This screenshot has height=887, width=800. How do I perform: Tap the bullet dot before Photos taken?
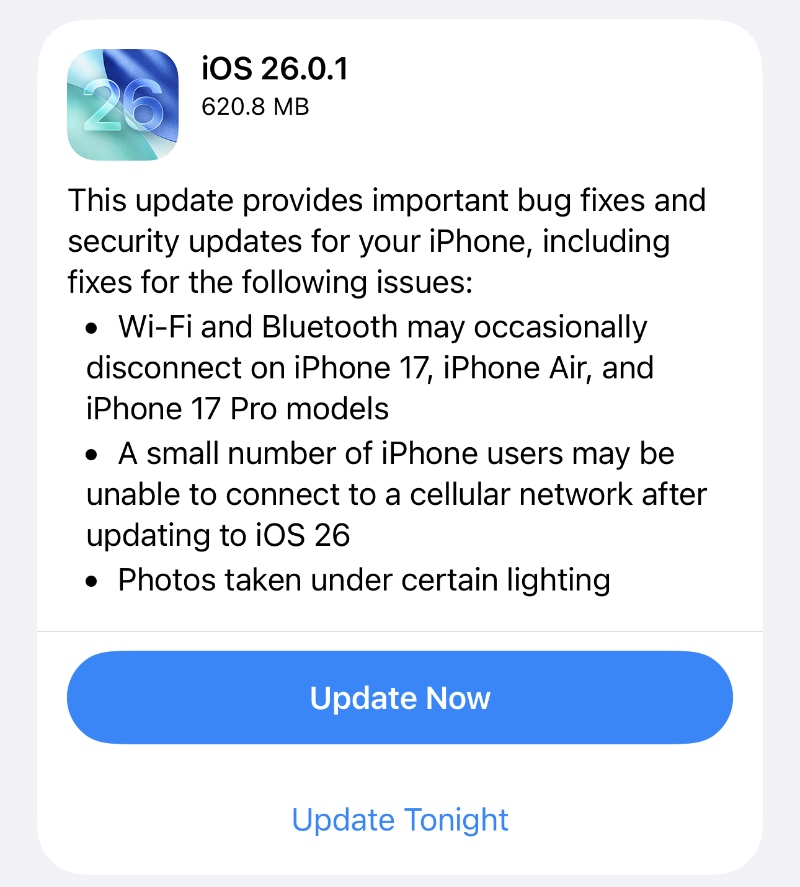[x=92, y=582]
